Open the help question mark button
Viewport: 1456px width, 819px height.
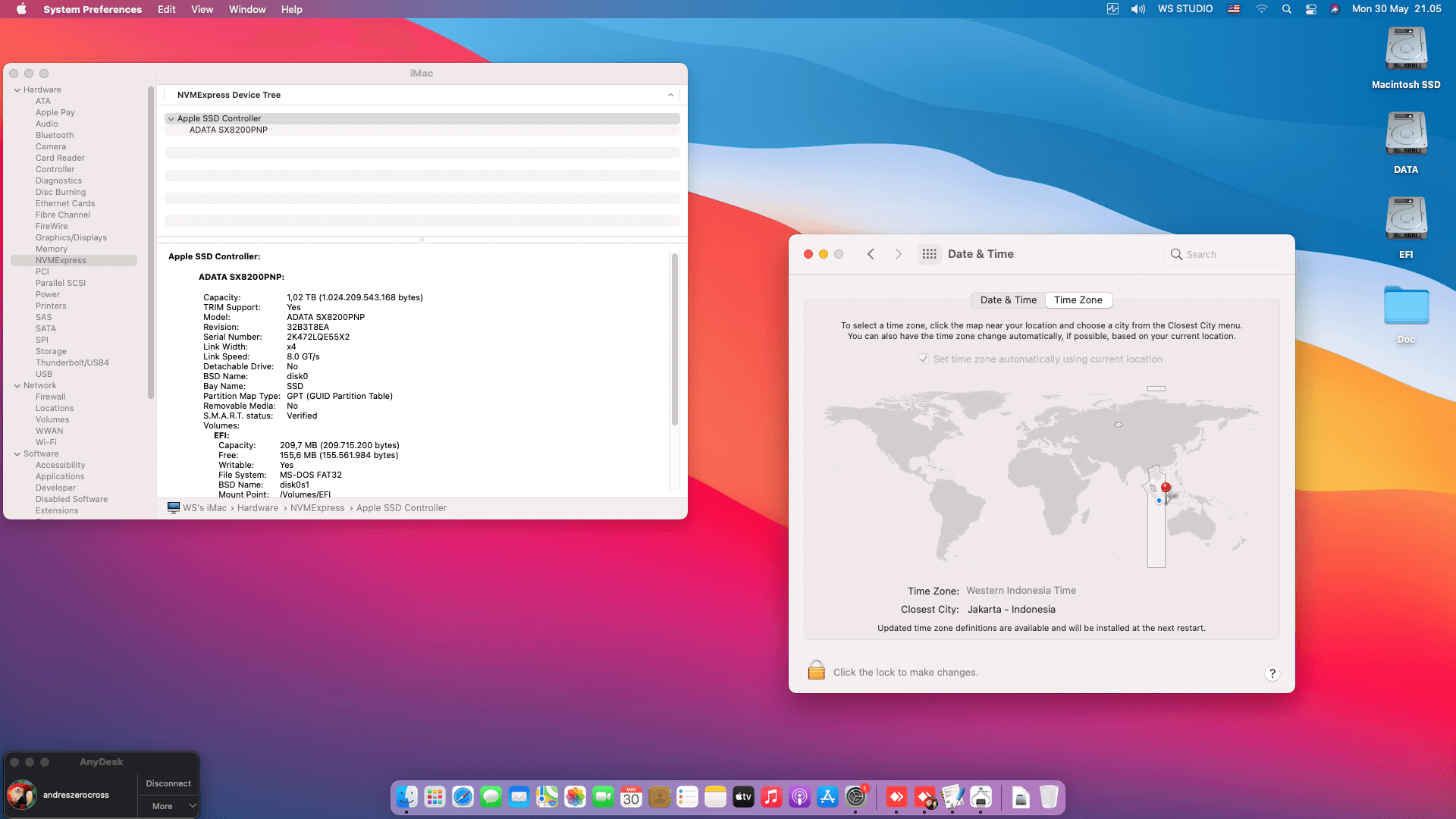coord(1272,673)
